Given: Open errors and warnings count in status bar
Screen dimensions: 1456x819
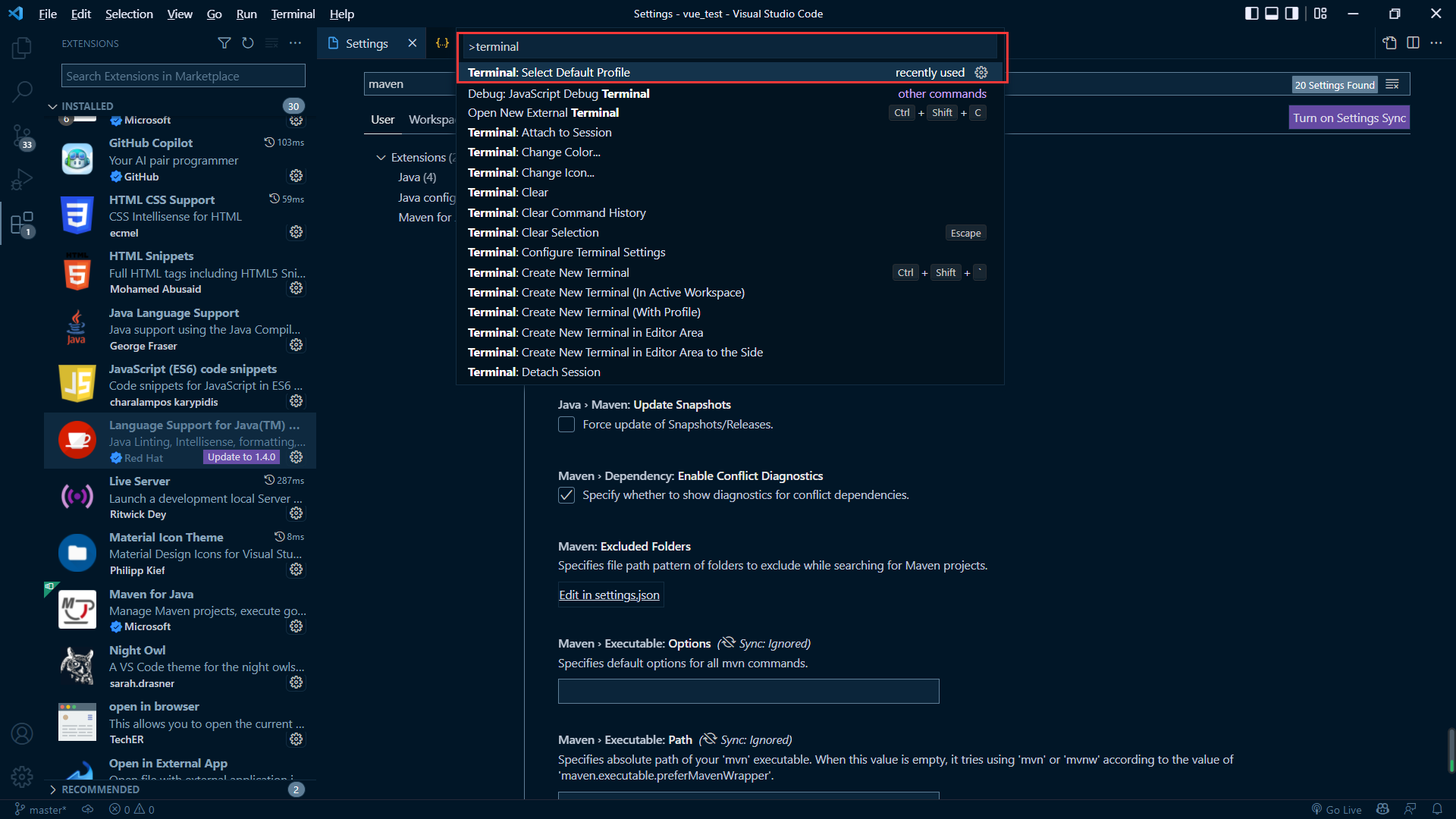Looking at the screenshot, I should coord(132,809).
